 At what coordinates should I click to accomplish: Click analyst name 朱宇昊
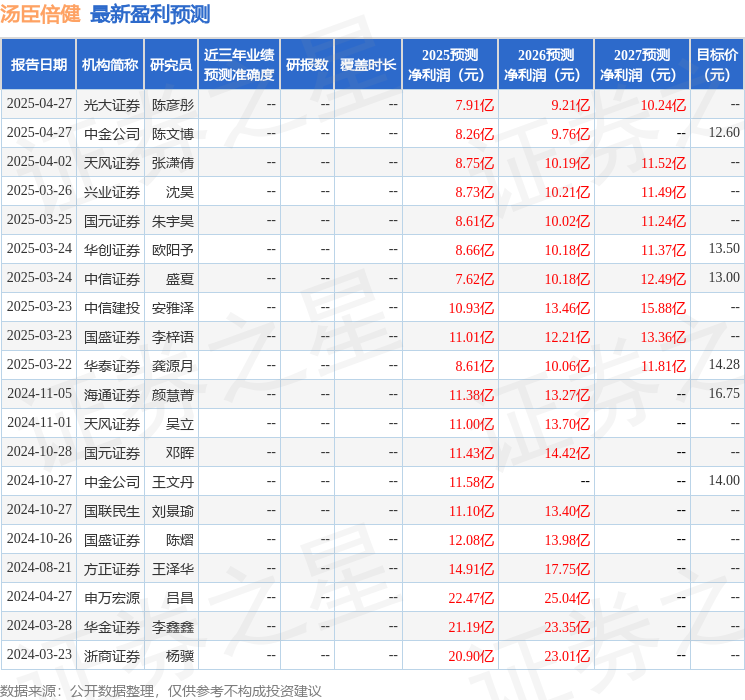tap(173, 221)
